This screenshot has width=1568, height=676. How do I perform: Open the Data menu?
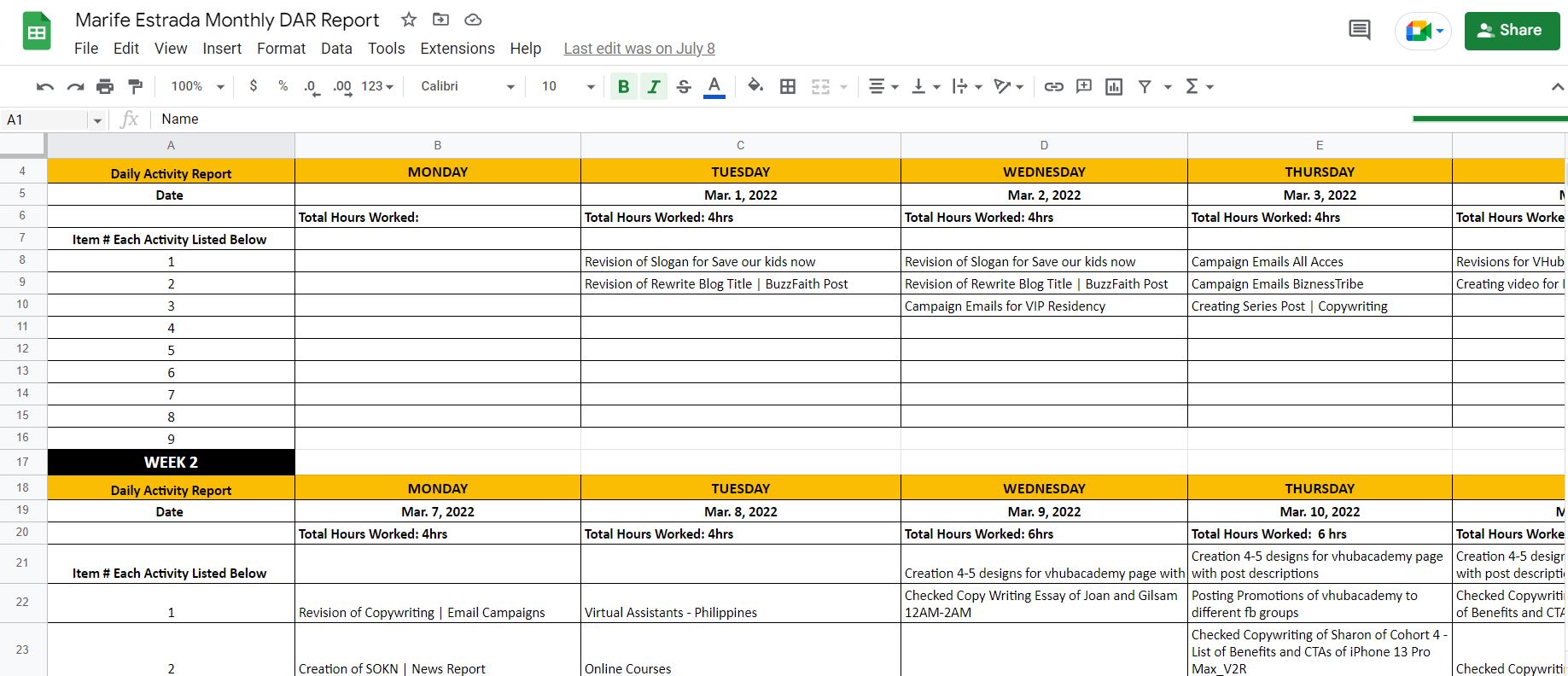[336, 49]
